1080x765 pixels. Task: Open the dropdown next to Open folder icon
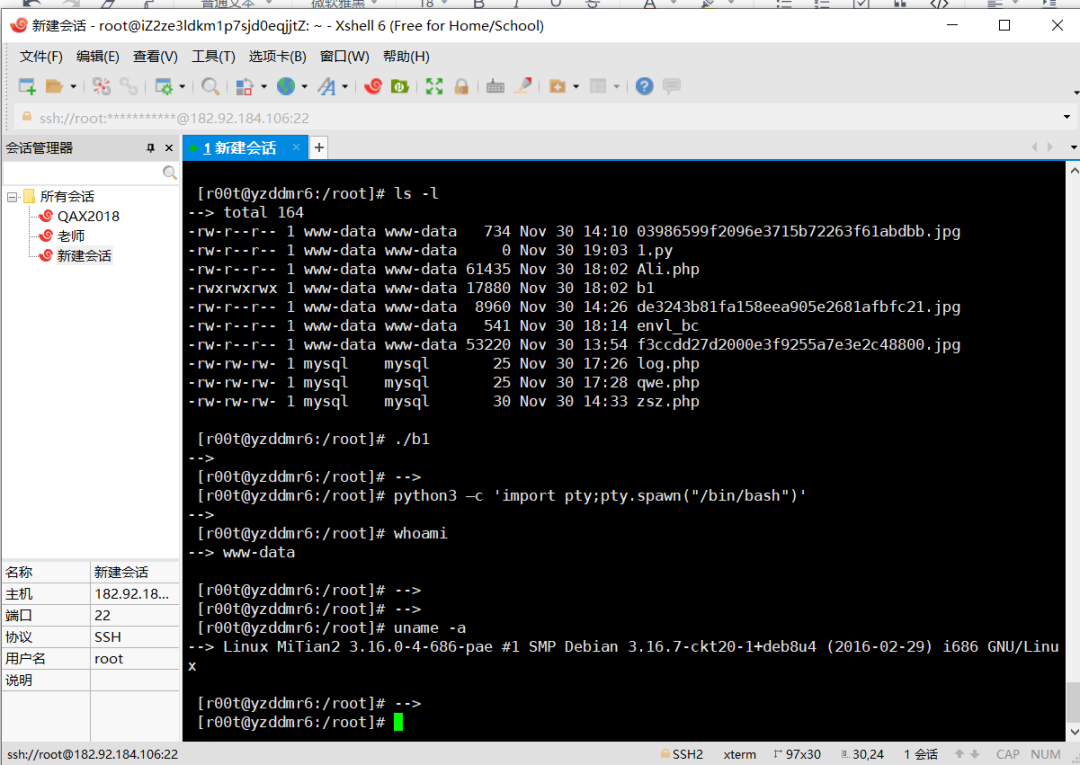[x=73, y=86]
